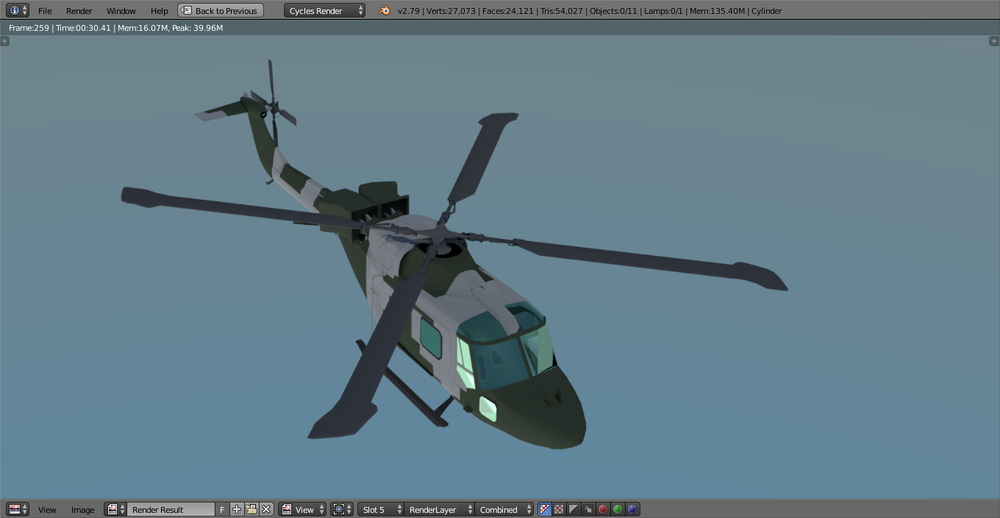
Task: Open the pivot point selector
Action: tap(342, 509)
